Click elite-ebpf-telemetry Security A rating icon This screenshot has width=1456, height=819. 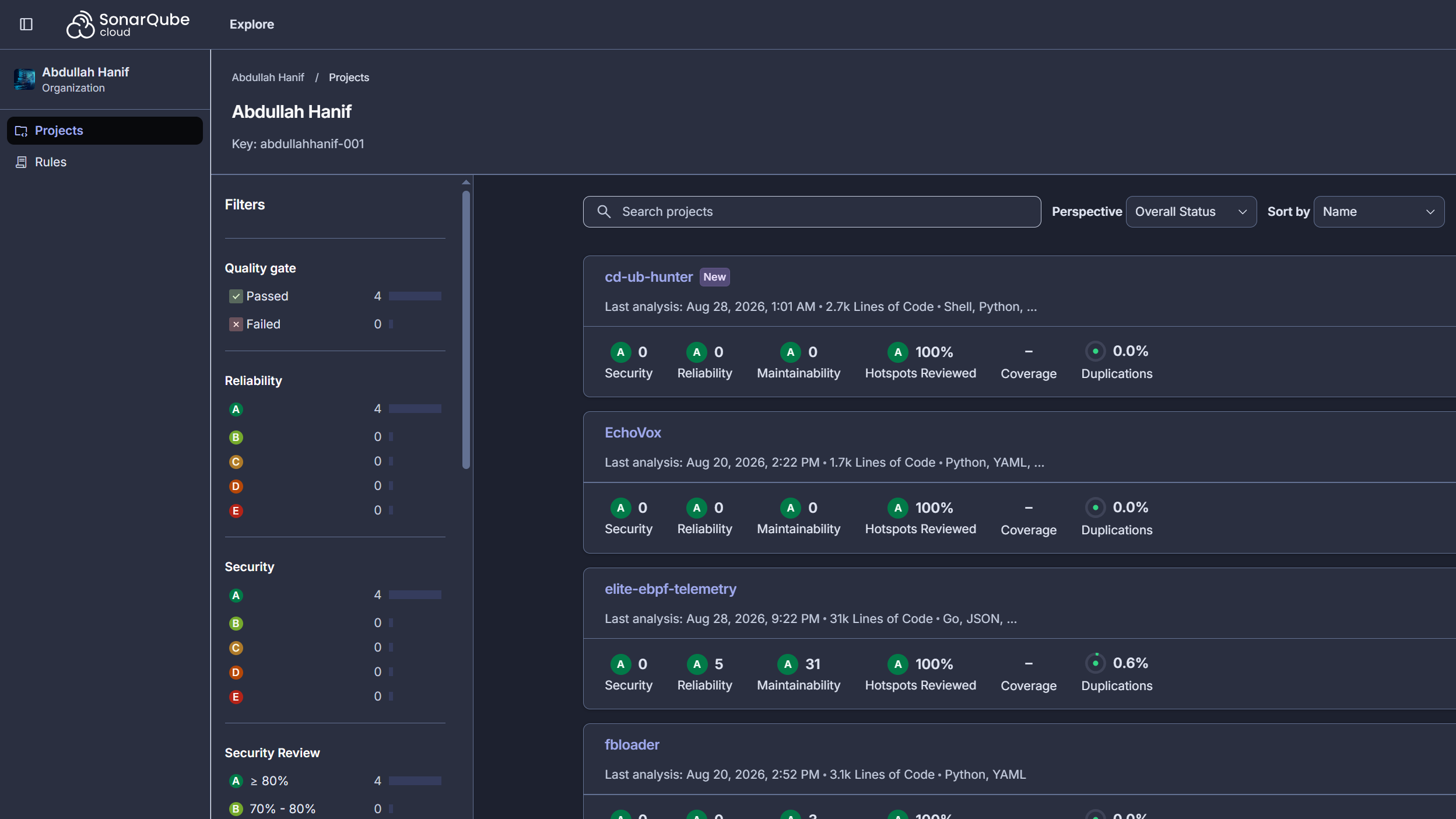pos(620,664)
